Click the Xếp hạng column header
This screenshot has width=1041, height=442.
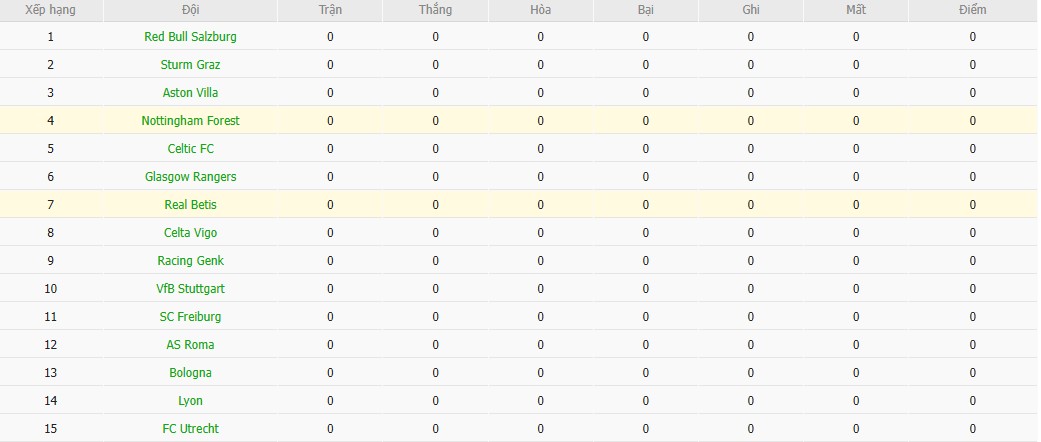50,10
